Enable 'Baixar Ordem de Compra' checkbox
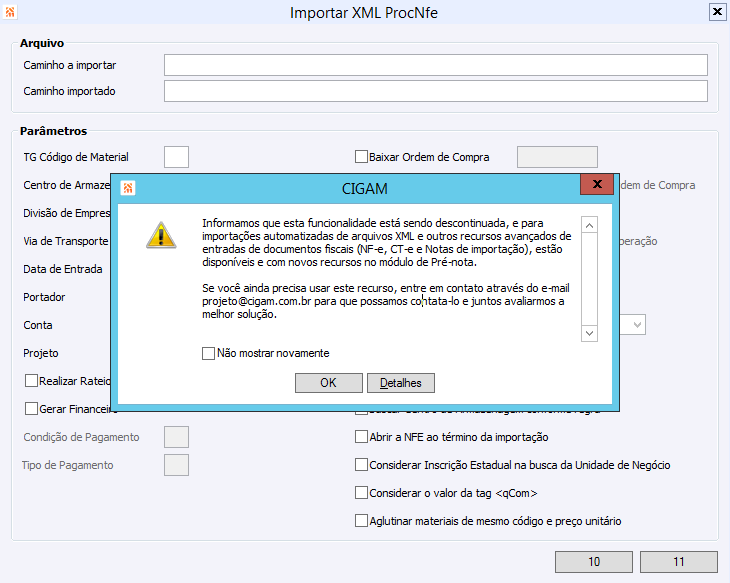The height and width of the screenshot is (583, 730). (361, 156)
